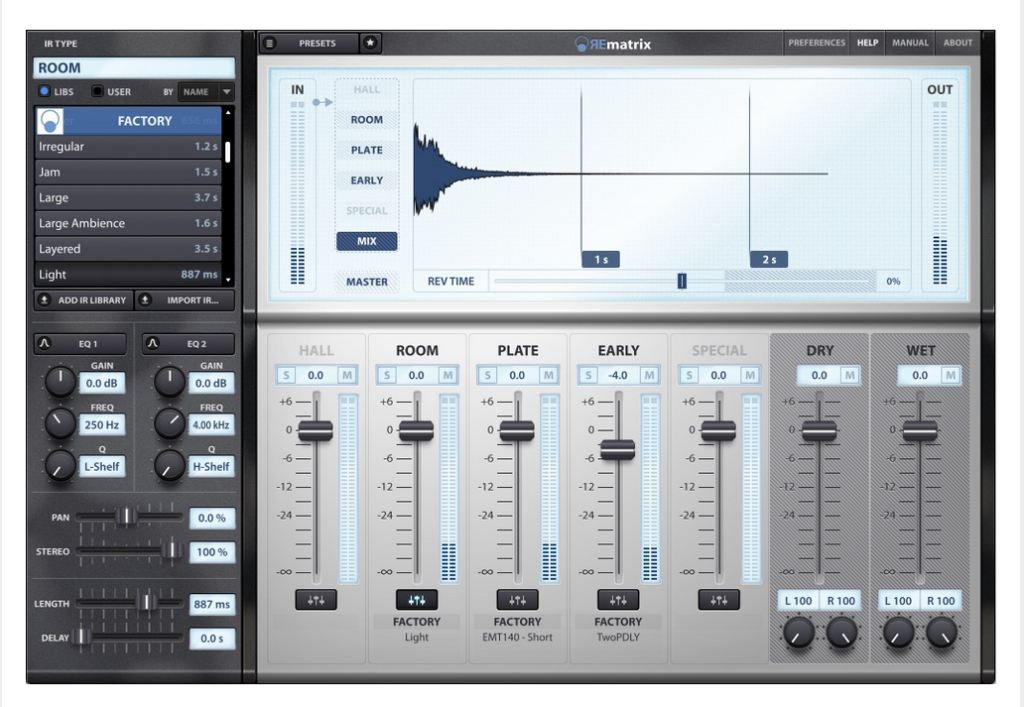Select the LIBS radio option
The image size is (1024, 707).
point(44,91)
